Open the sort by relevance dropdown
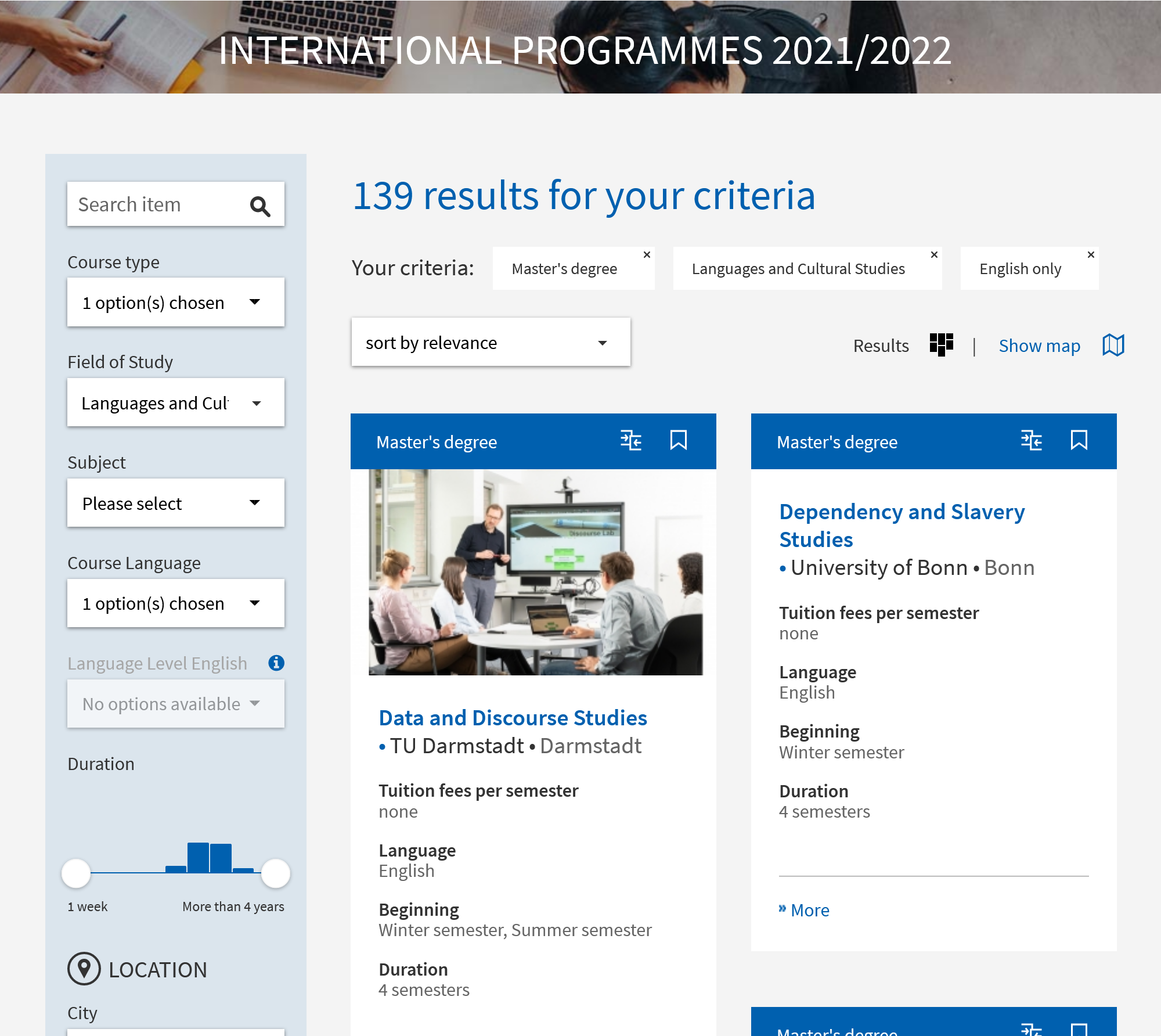The width and height of the screenshot is (1161, 1036). click(491, 343)
